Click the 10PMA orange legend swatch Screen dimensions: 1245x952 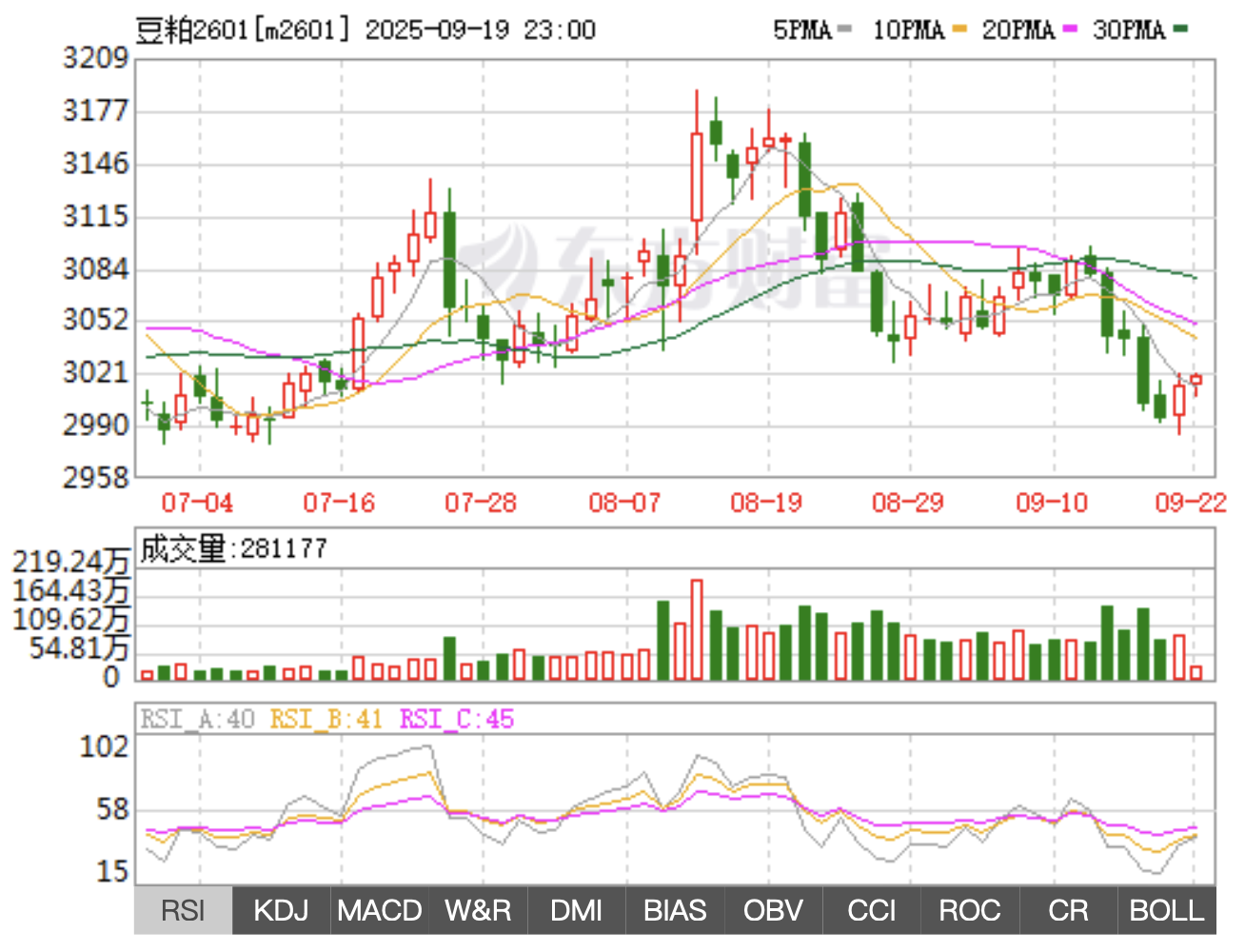[958, 30]
